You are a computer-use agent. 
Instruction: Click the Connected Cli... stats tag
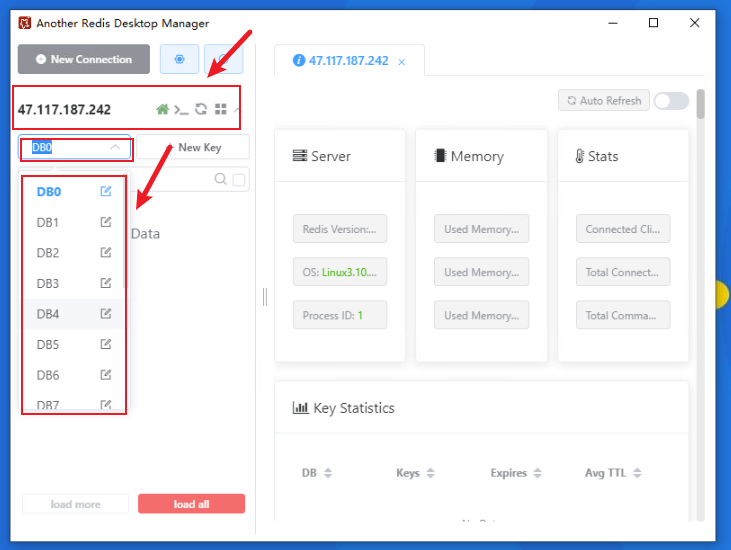pyautogui.click(x=623, y=229)
